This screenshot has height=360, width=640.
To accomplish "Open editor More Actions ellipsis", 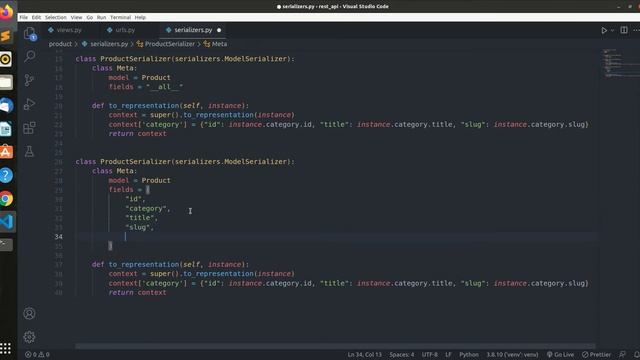I will click(x=636, y=30).
